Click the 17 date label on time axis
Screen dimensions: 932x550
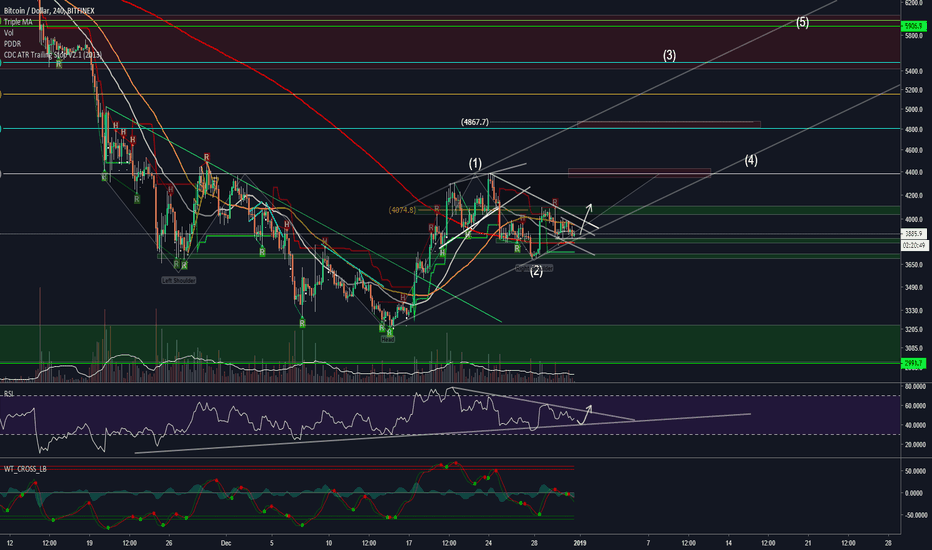click(409, 543)
